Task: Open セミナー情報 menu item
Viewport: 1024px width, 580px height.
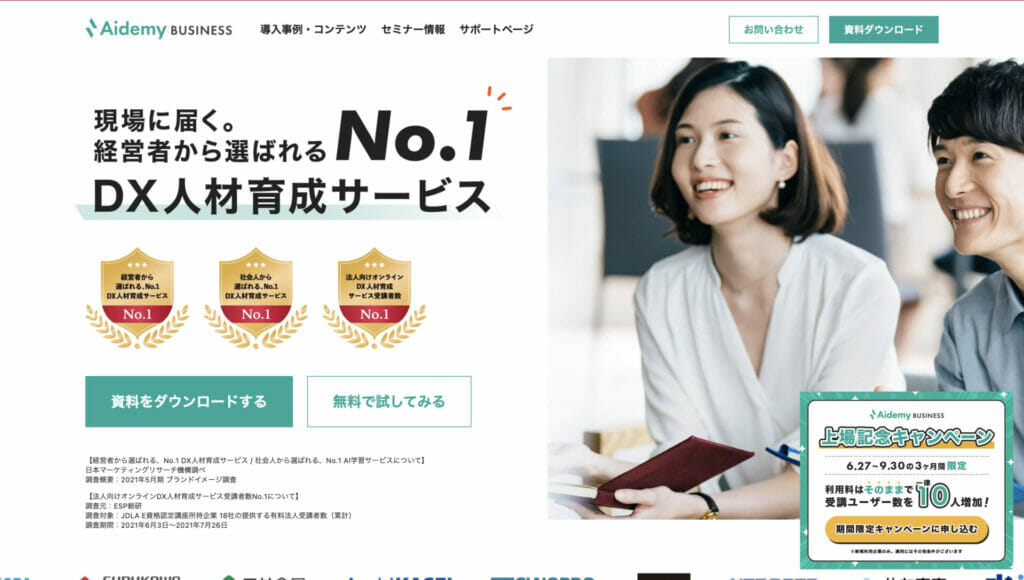Action: coord(413,29)
